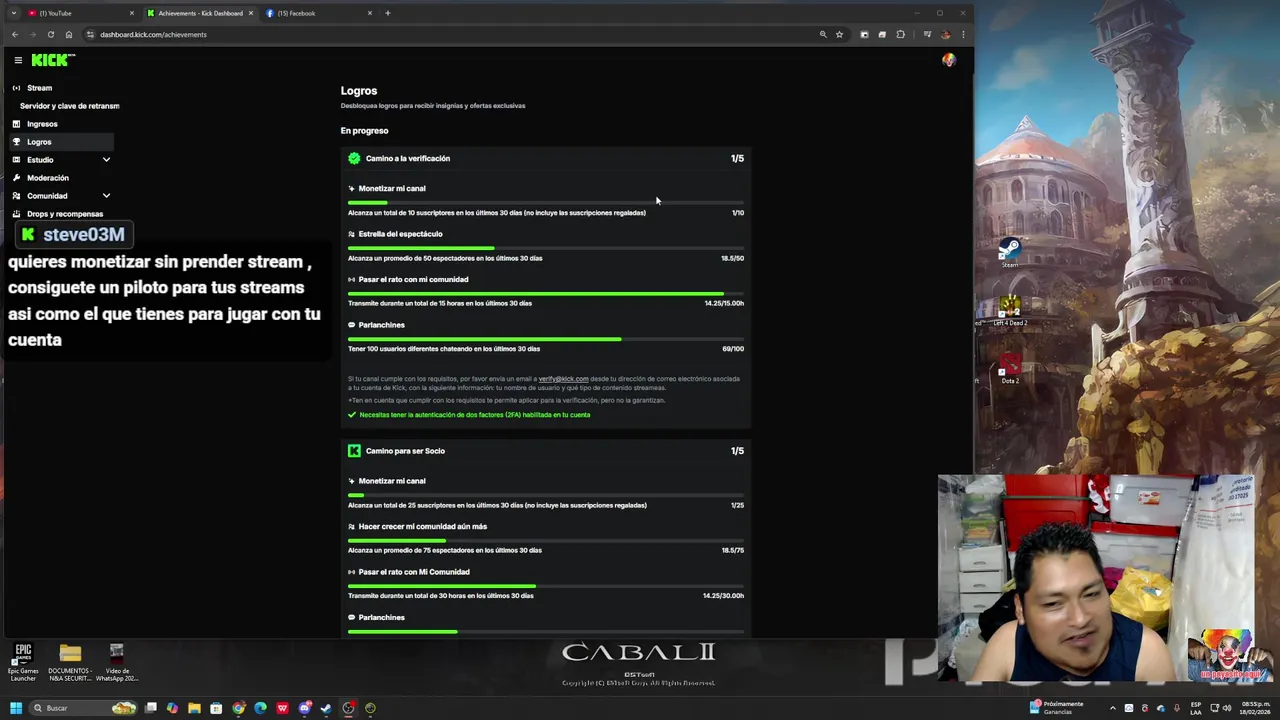Open the user avatar in the Kick header
The height and width of the screenshot is (720, 1280).
[948, 60]
